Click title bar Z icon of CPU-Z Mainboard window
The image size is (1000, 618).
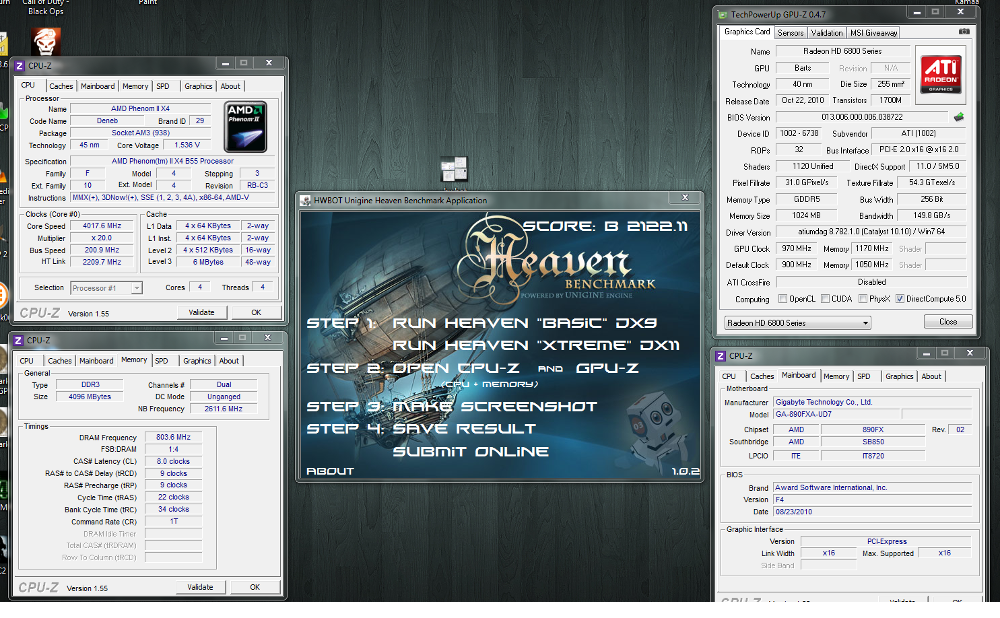tap(721, 357)
